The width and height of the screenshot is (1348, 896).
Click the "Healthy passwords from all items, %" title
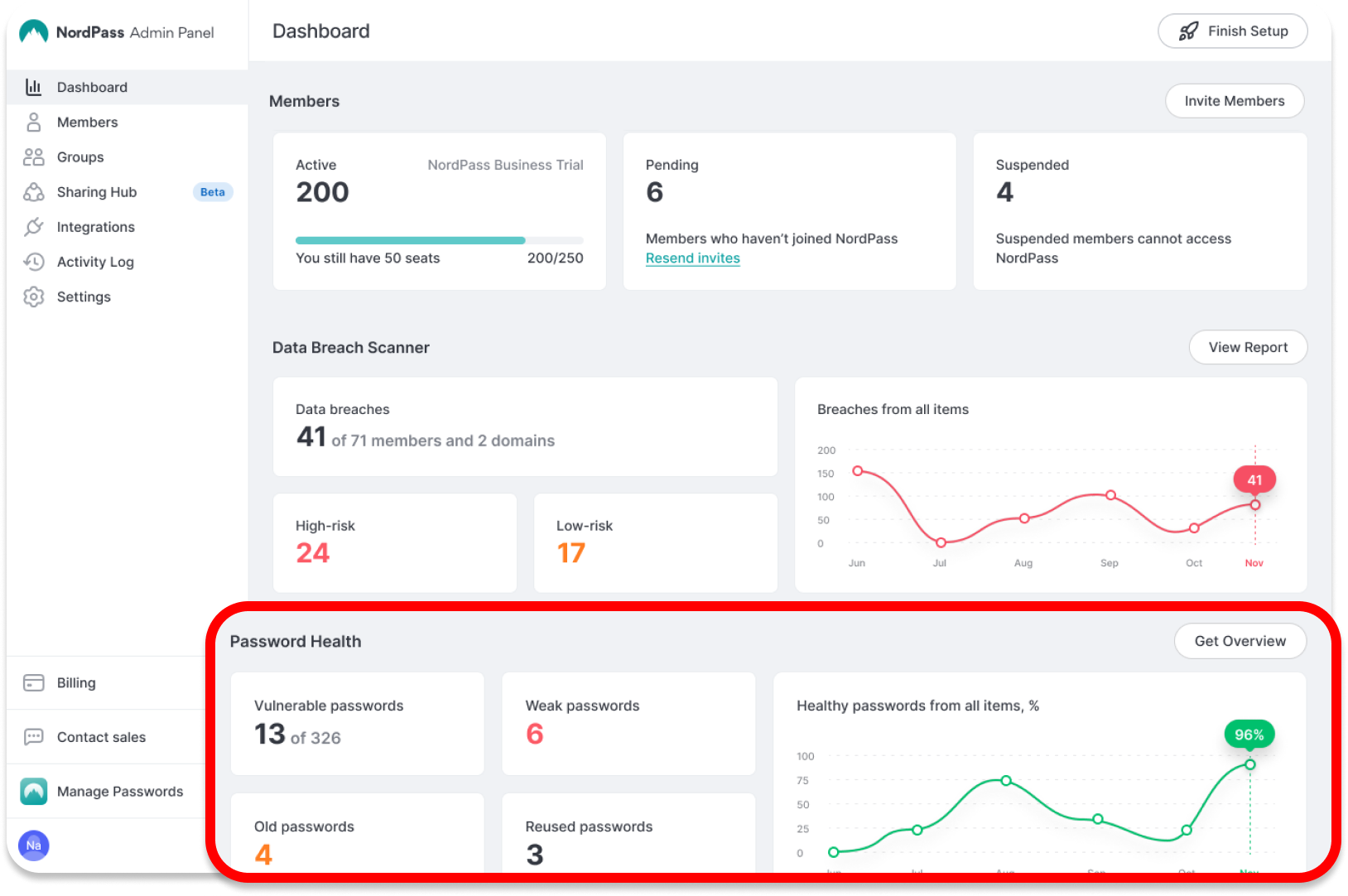pos(917,706)
